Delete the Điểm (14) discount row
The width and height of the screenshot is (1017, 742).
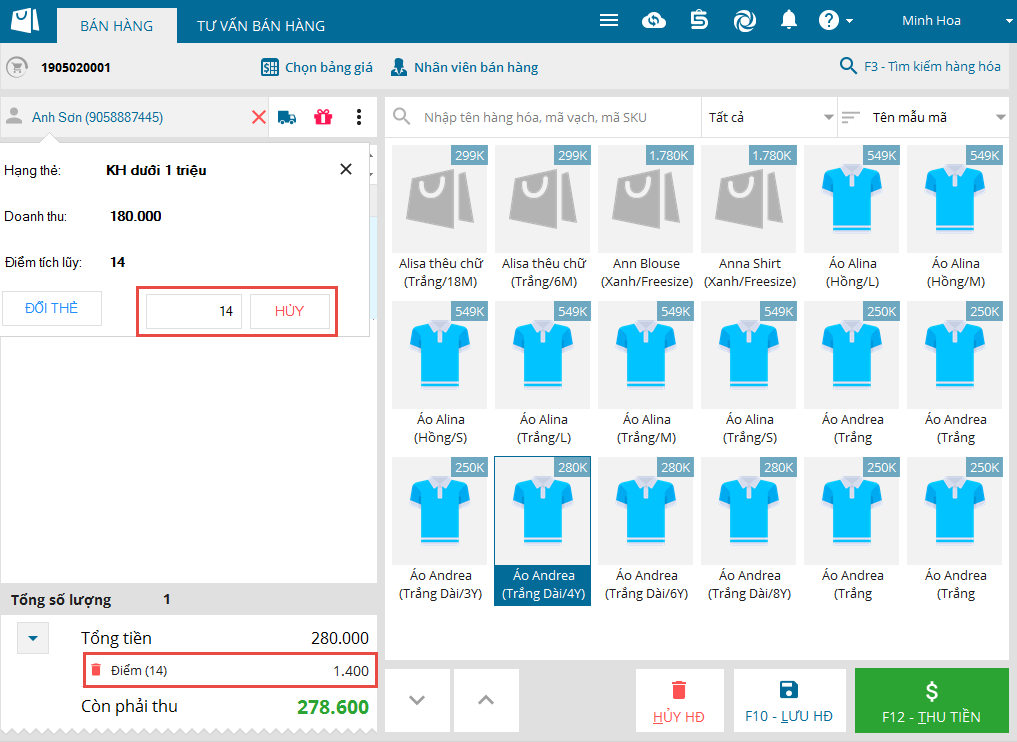(x=96, y=670)
